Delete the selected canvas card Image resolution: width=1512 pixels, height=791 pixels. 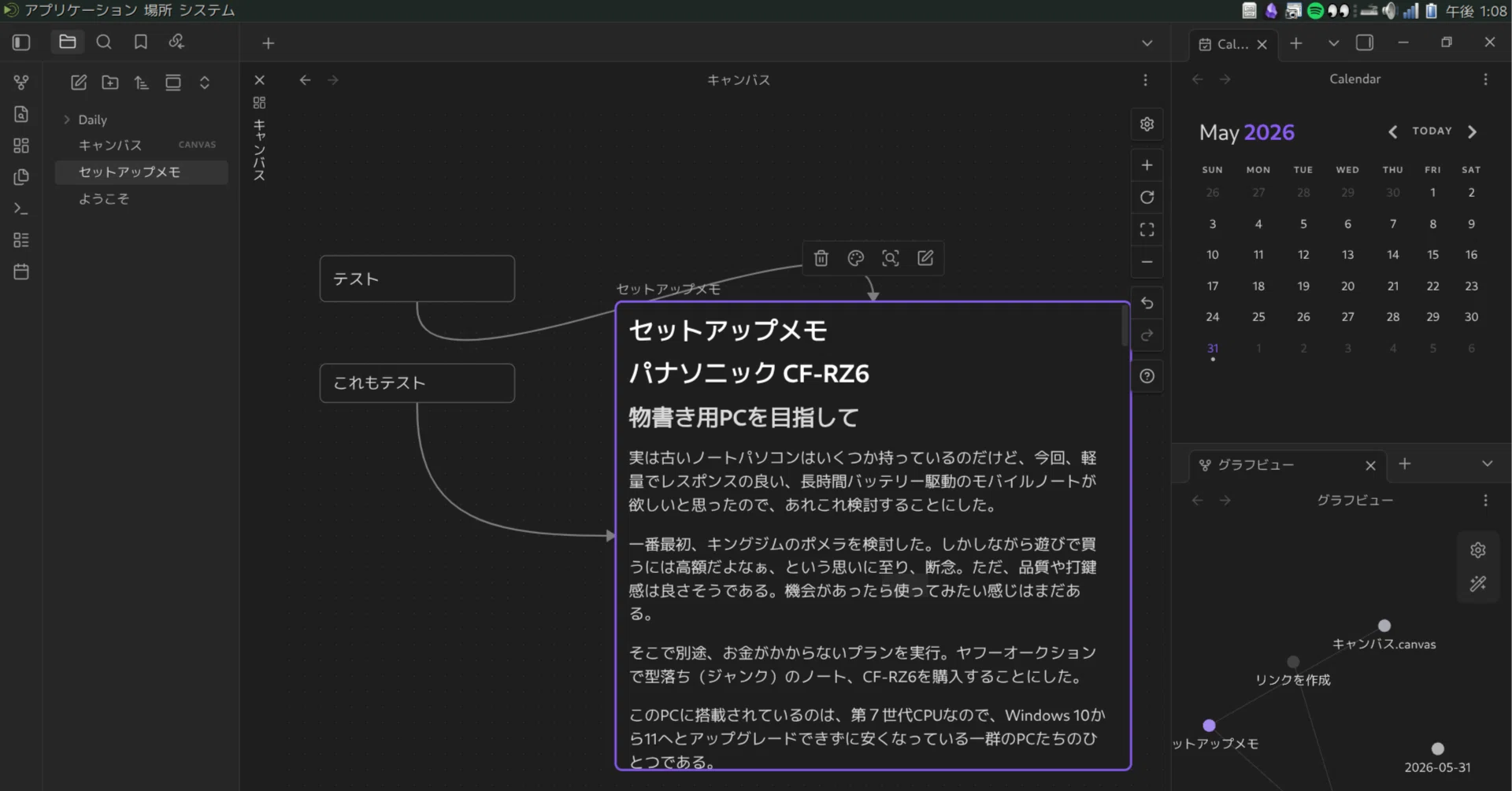[821, 258]
